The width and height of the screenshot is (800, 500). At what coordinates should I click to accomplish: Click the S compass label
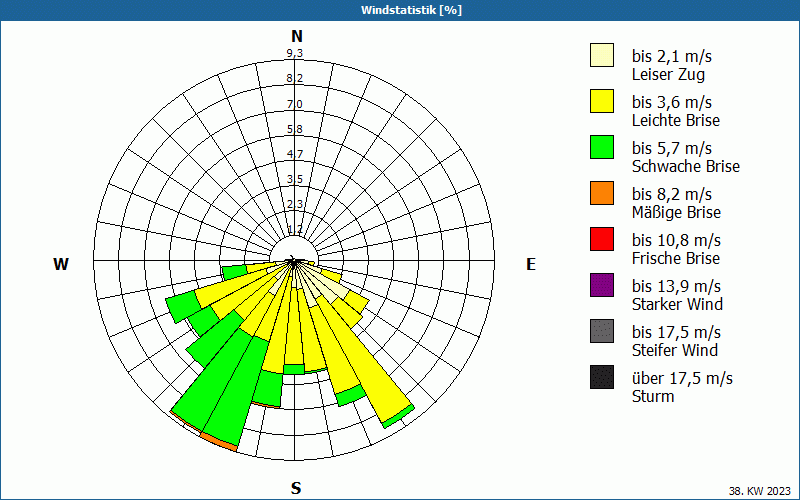click(x=296, y=488)
